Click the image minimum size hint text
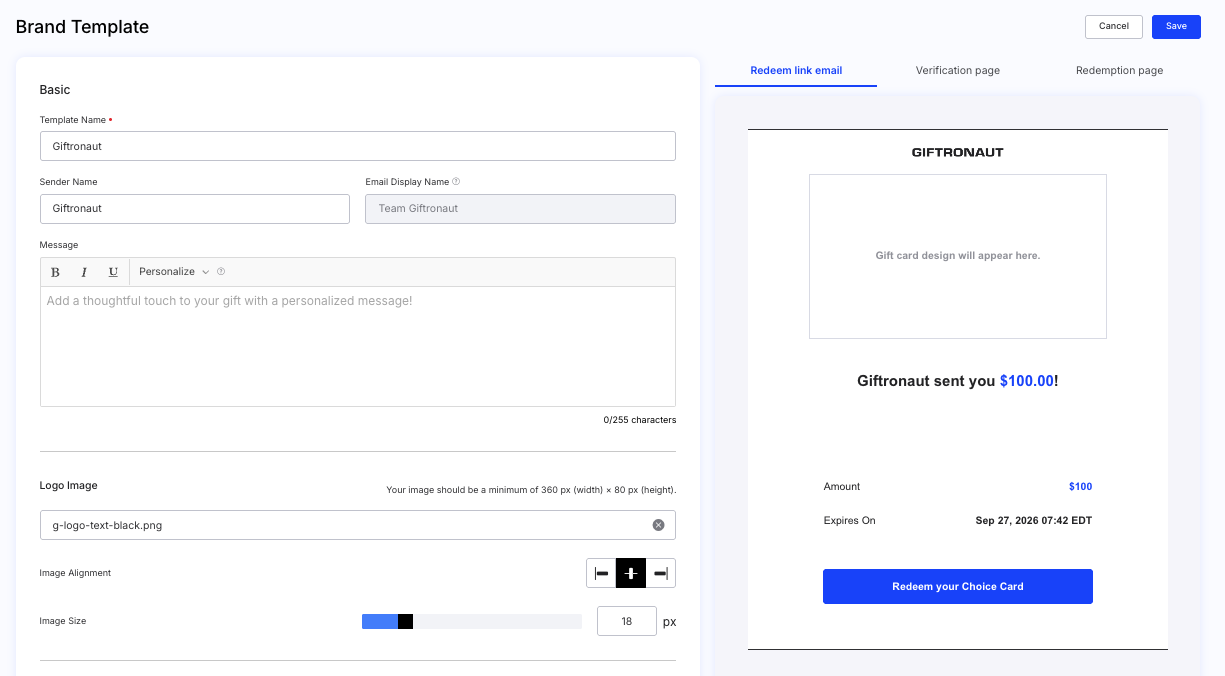The width and height of the screenshot is (1225, 676). [x=531, y=490]
